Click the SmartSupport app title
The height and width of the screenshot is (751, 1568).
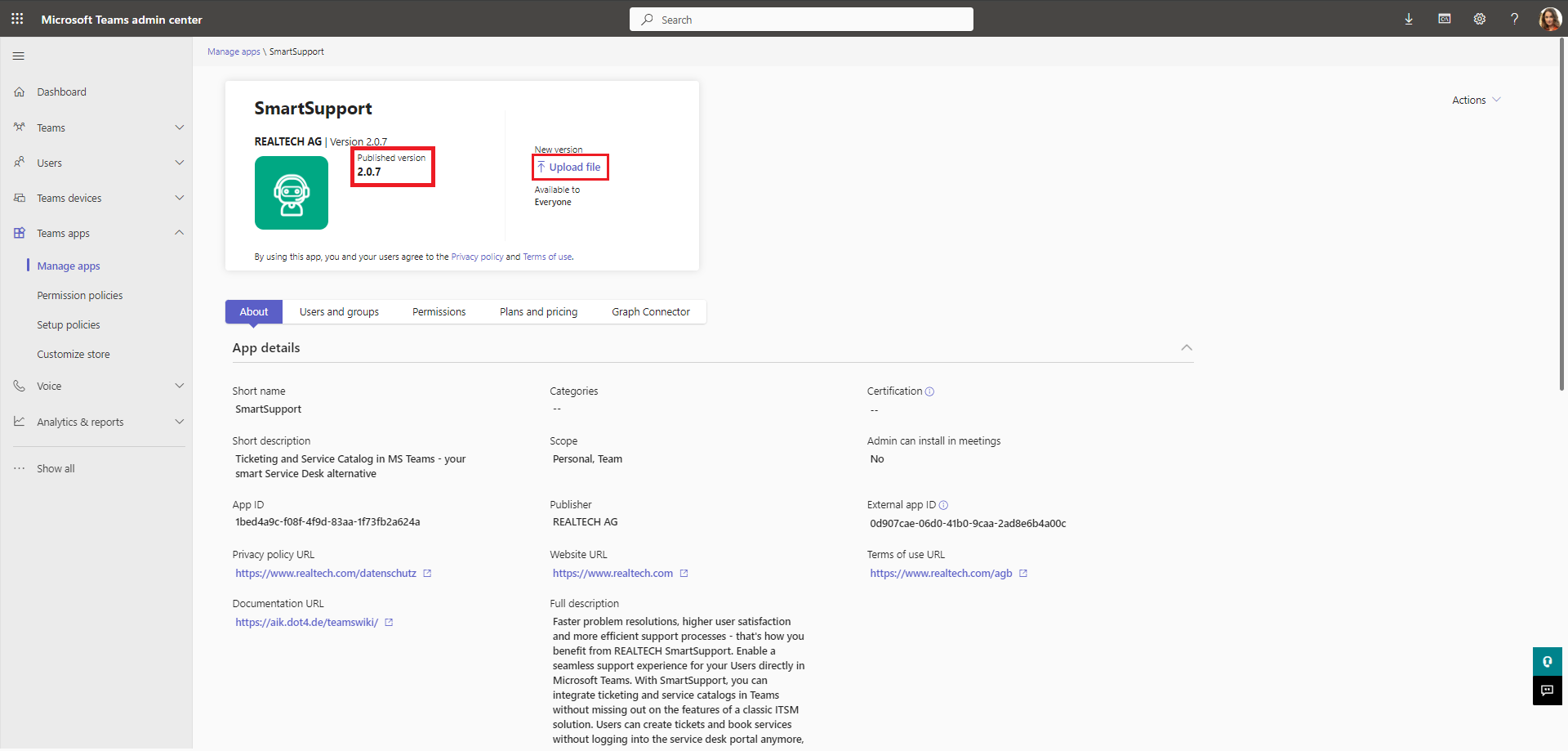313,109
